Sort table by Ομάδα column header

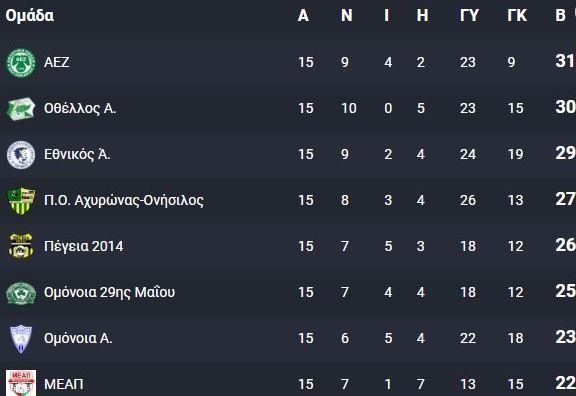pyautogui.click(x=29, y=15)
